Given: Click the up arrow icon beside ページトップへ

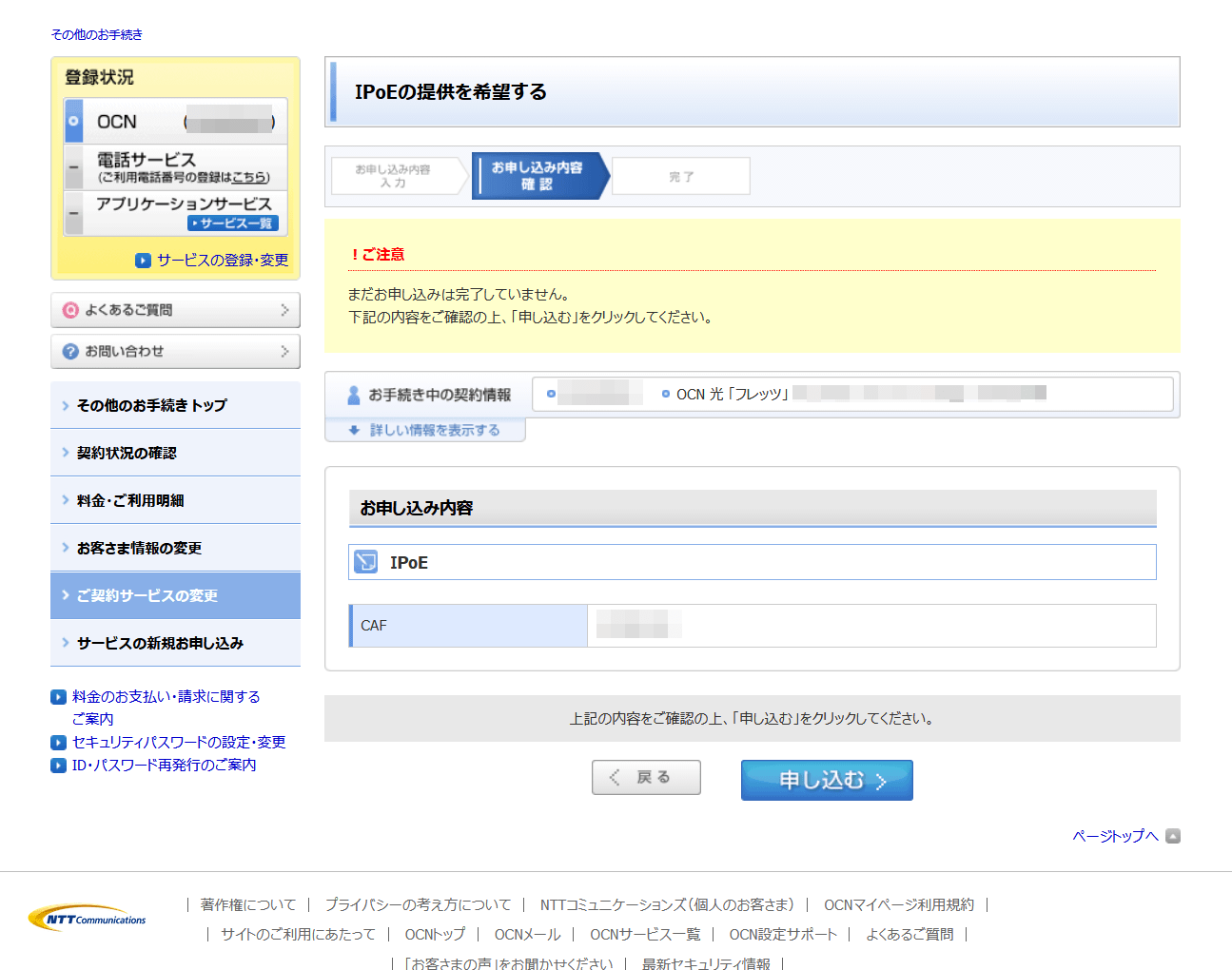Looking at the screenshot, I should point(1173,836).
